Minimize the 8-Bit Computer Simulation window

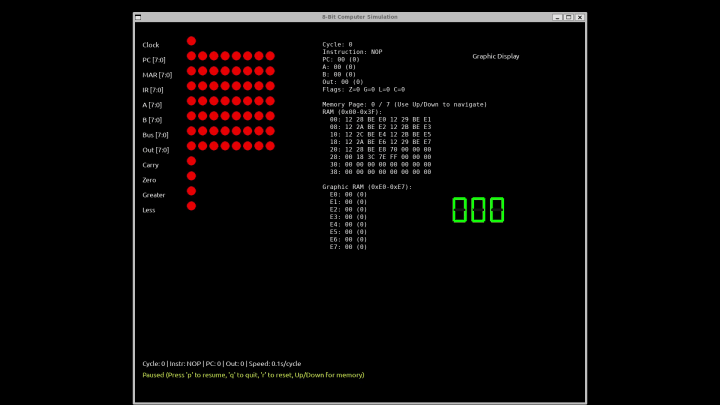click(557, 17)
